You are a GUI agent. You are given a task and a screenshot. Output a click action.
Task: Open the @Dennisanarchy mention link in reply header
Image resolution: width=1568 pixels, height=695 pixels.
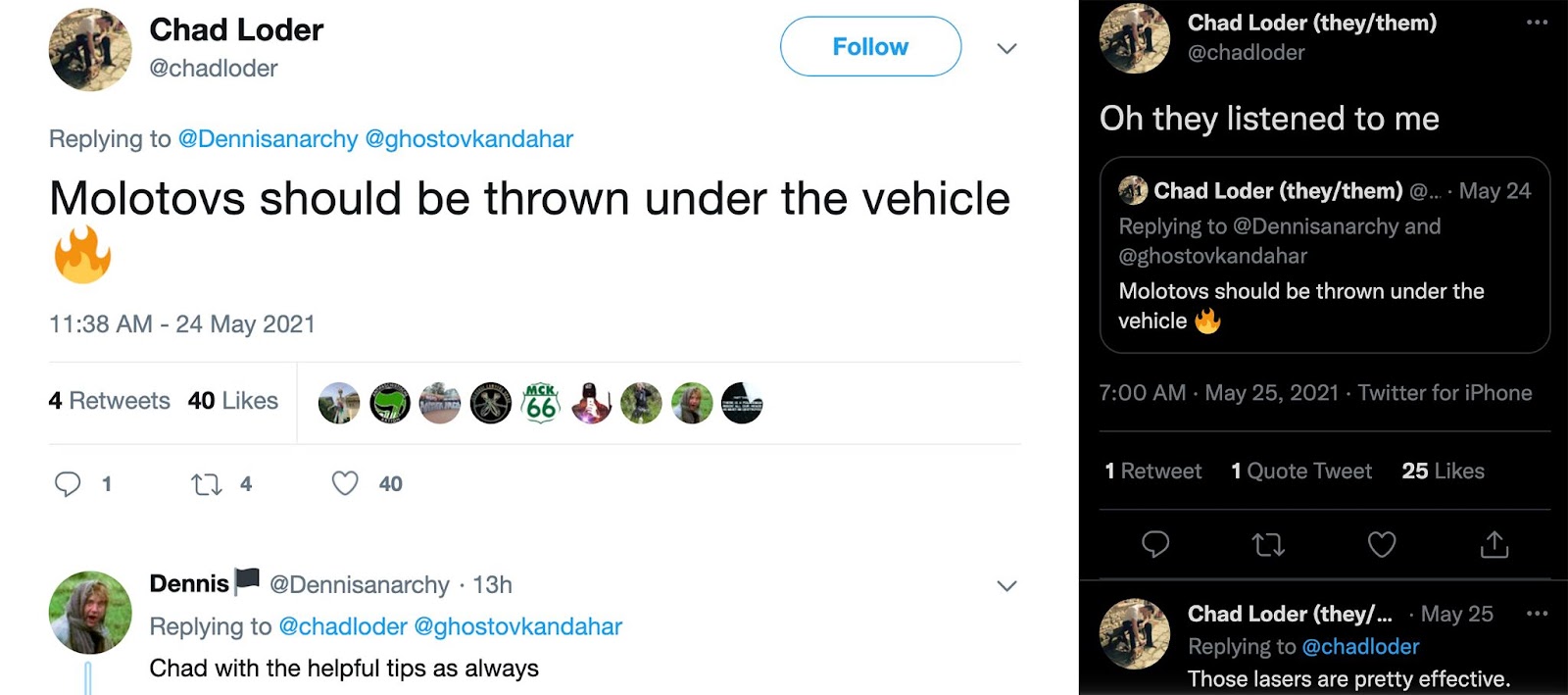tap(268, 139)
